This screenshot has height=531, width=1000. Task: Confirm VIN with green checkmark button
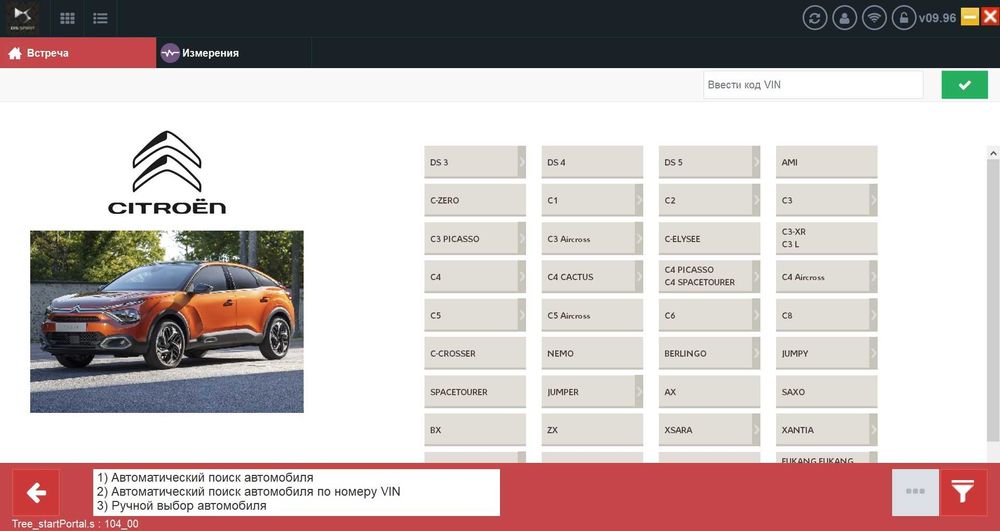click(964, 85)
